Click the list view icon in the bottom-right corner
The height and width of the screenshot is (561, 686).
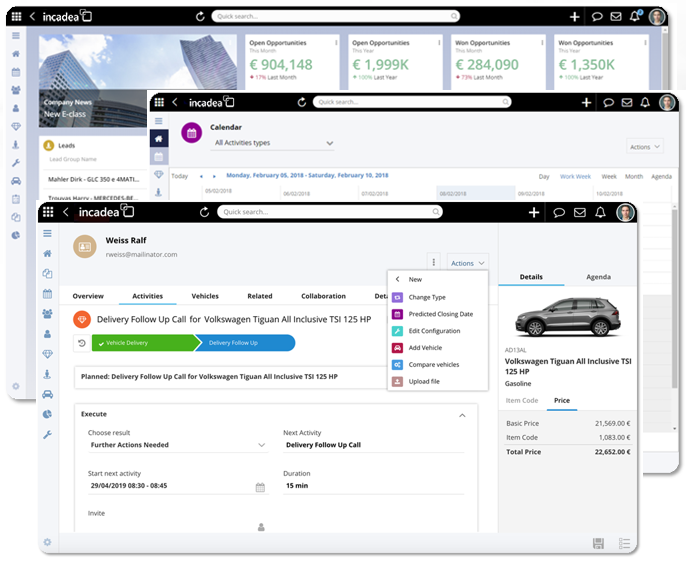[624, 543]
